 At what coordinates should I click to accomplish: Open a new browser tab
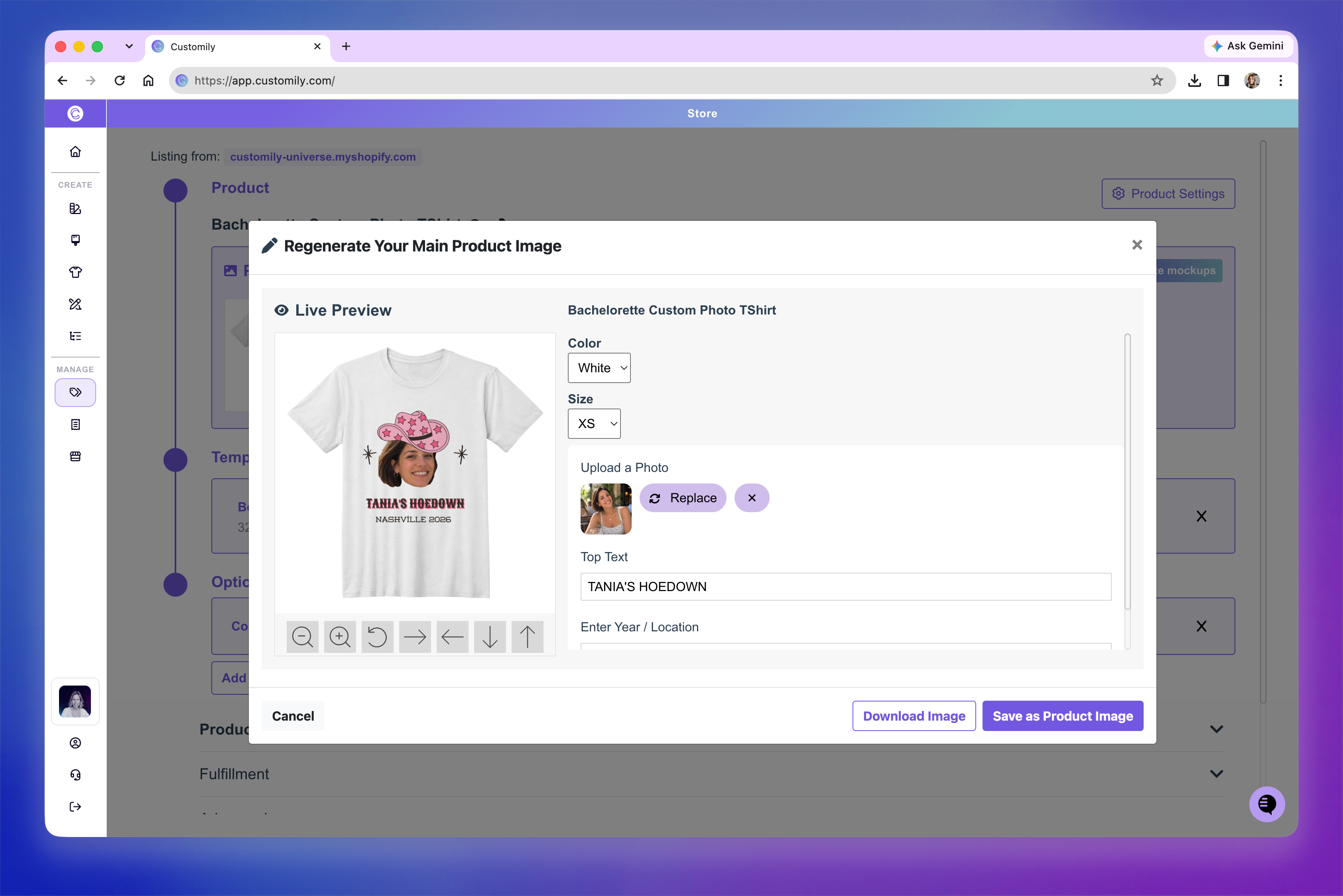[x=346, y=46]
